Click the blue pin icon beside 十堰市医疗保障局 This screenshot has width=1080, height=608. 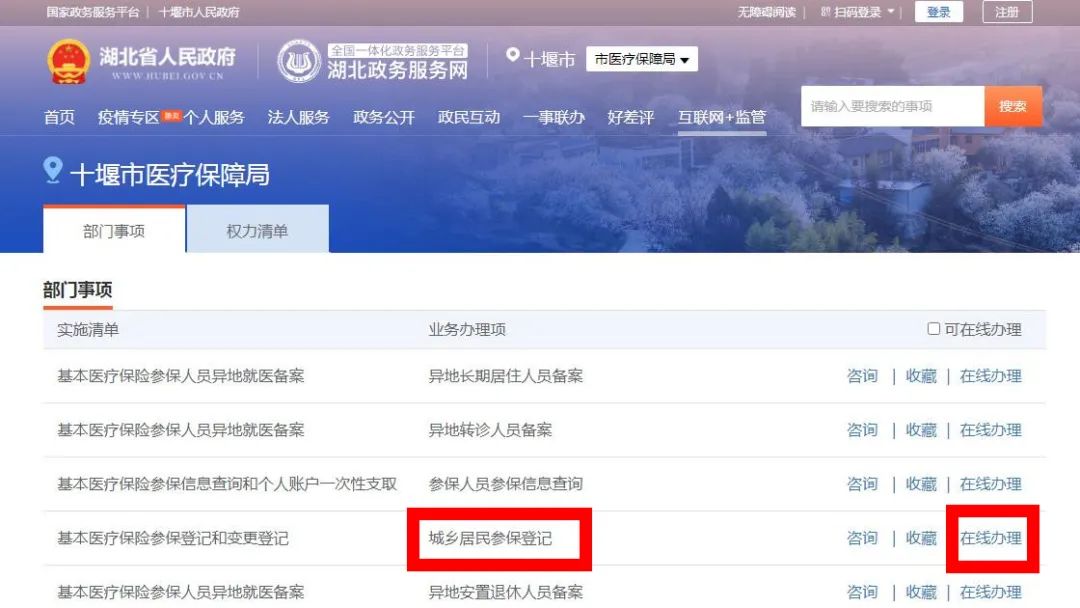tap(53, 170)
